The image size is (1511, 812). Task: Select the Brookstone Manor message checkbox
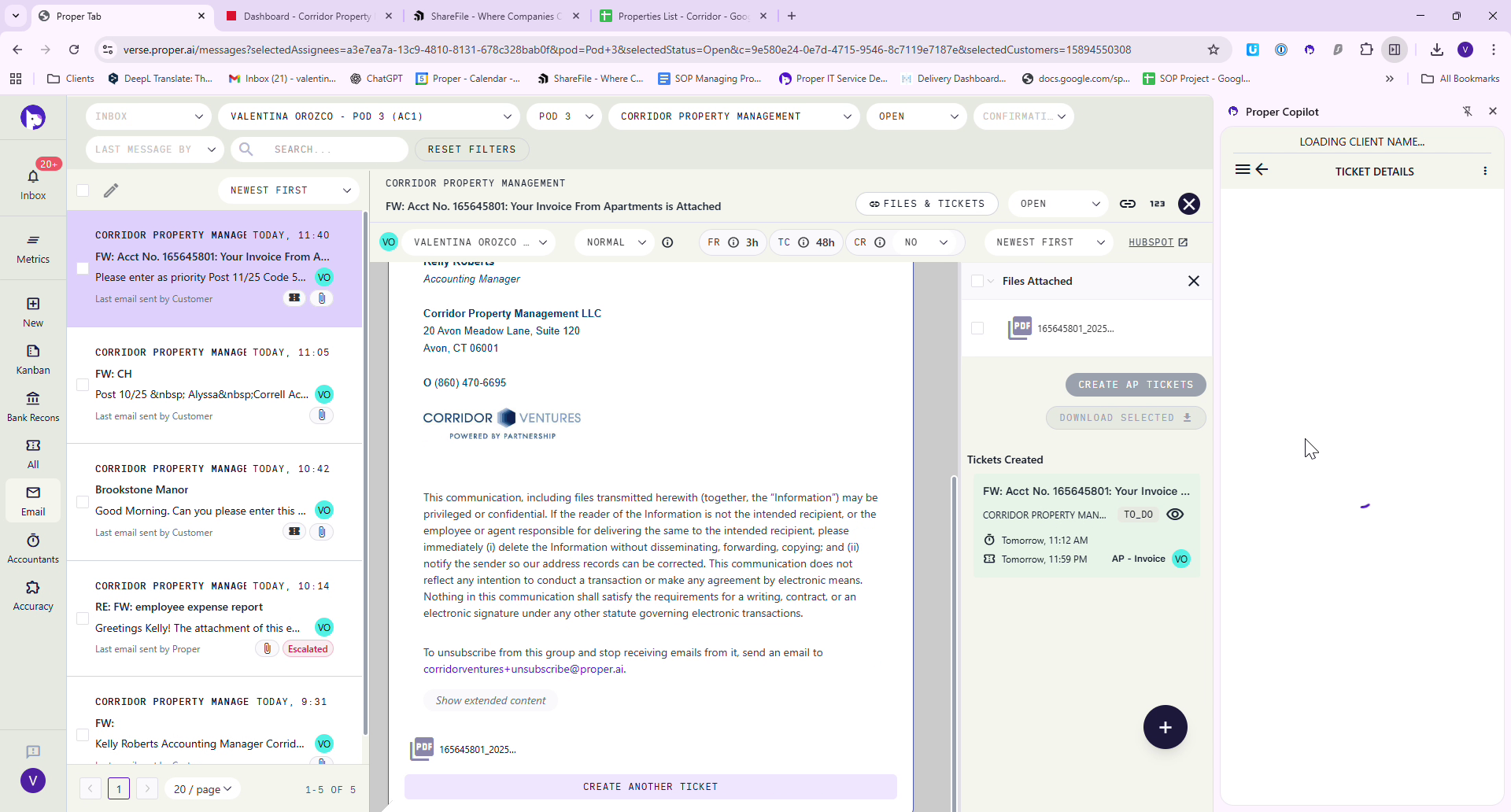point(83,502)
